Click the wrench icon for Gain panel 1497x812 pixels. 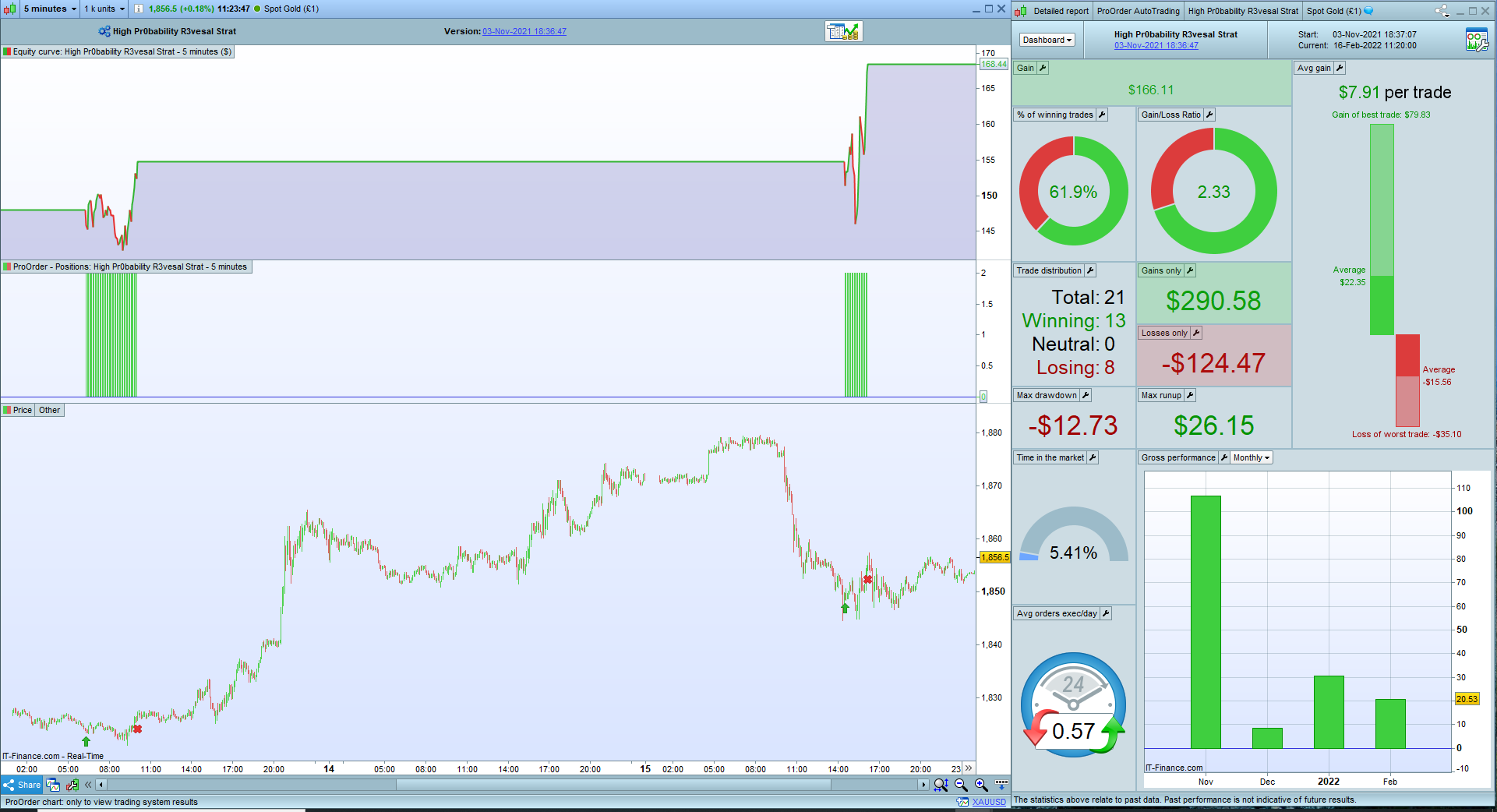[1043, 68]
